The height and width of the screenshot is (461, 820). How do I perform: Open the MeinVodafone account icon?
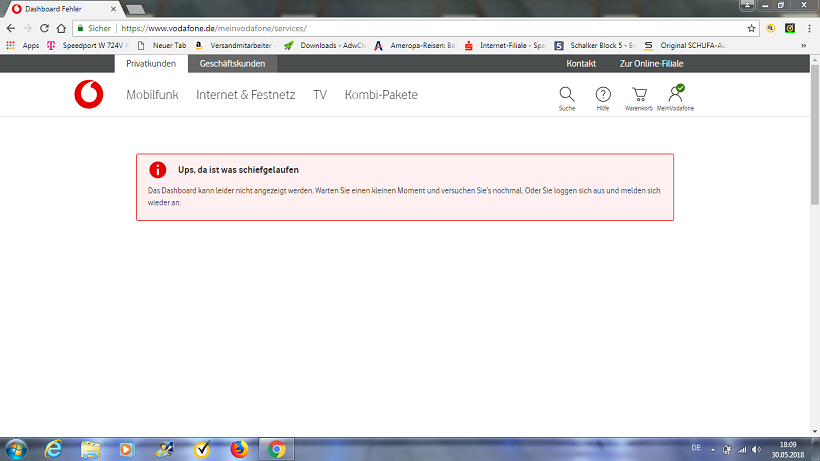click(675, 98)
